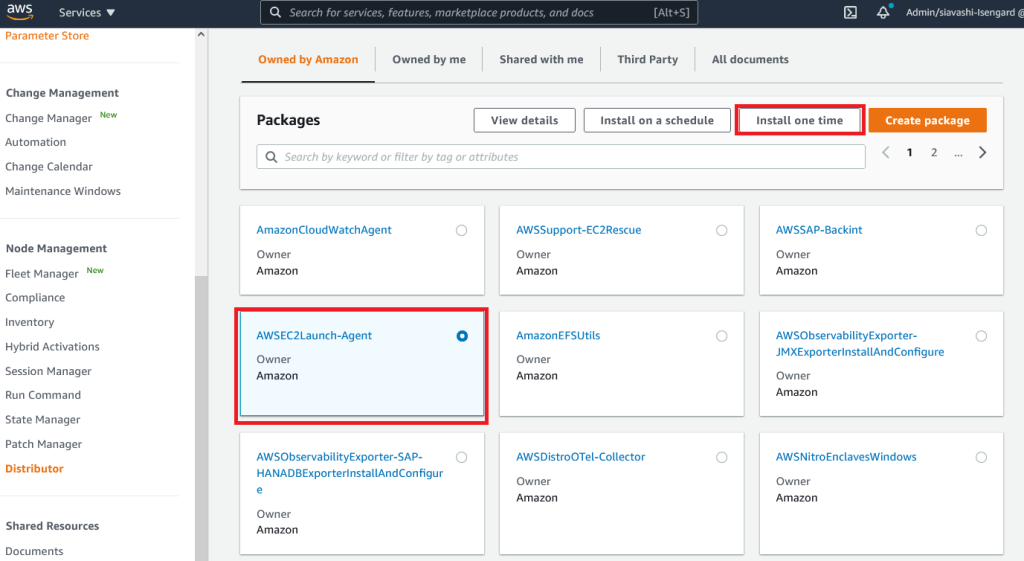Go to next page arrow

(x=982, y=153)
